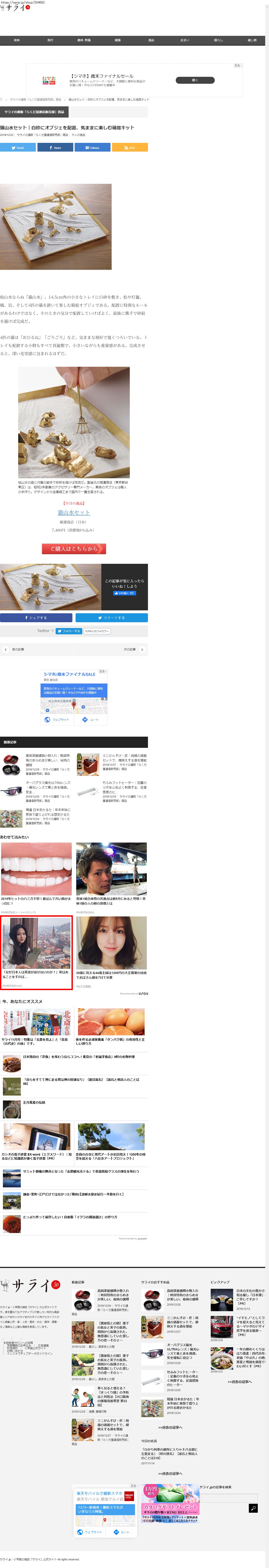Click the ツイートする button below the article
This screenshot has height=1568, width=269.
tap(112, 618)
